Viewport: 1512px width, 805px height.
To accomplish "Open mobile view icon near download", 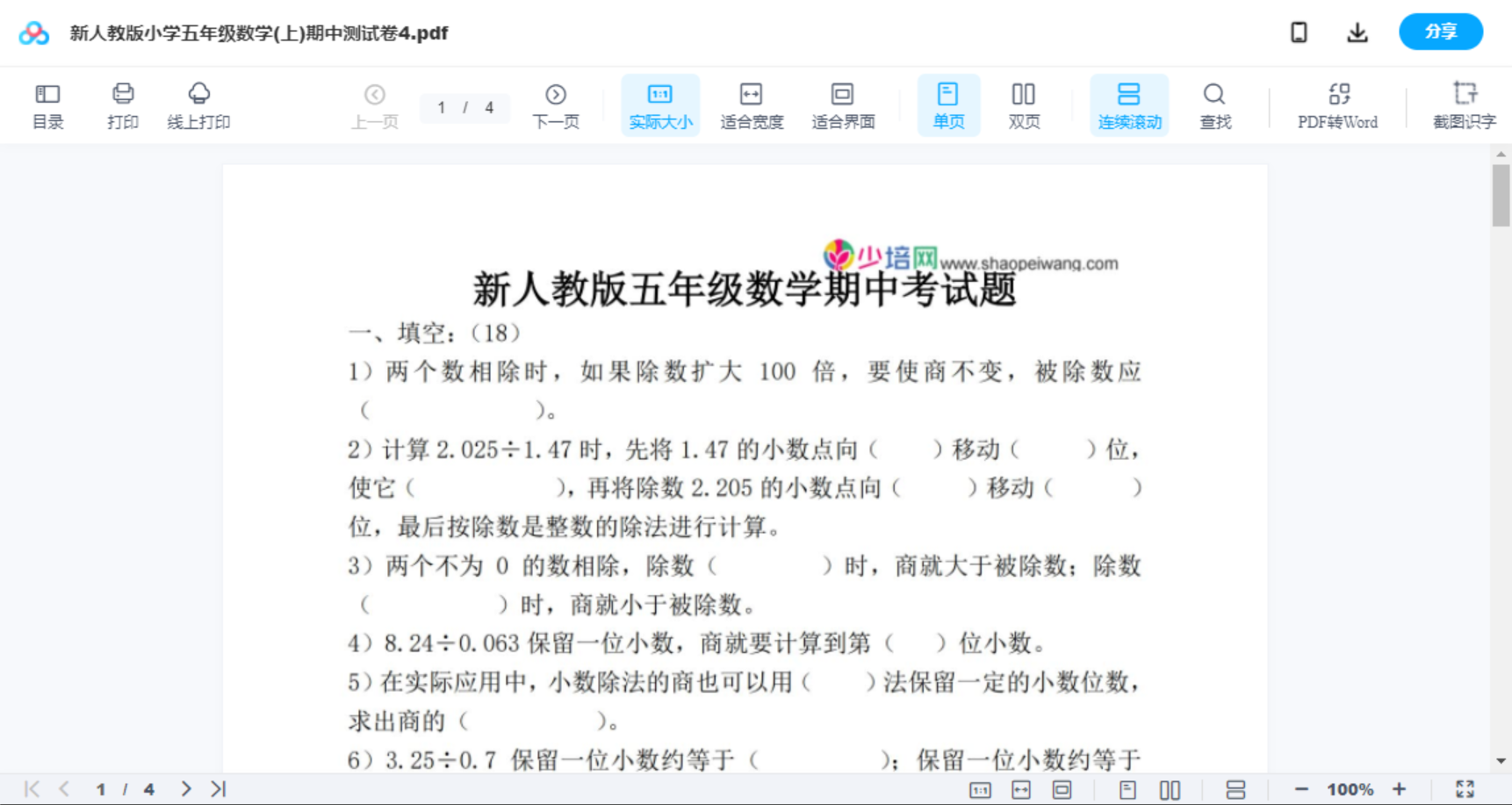I will (x=1299, y=32).
